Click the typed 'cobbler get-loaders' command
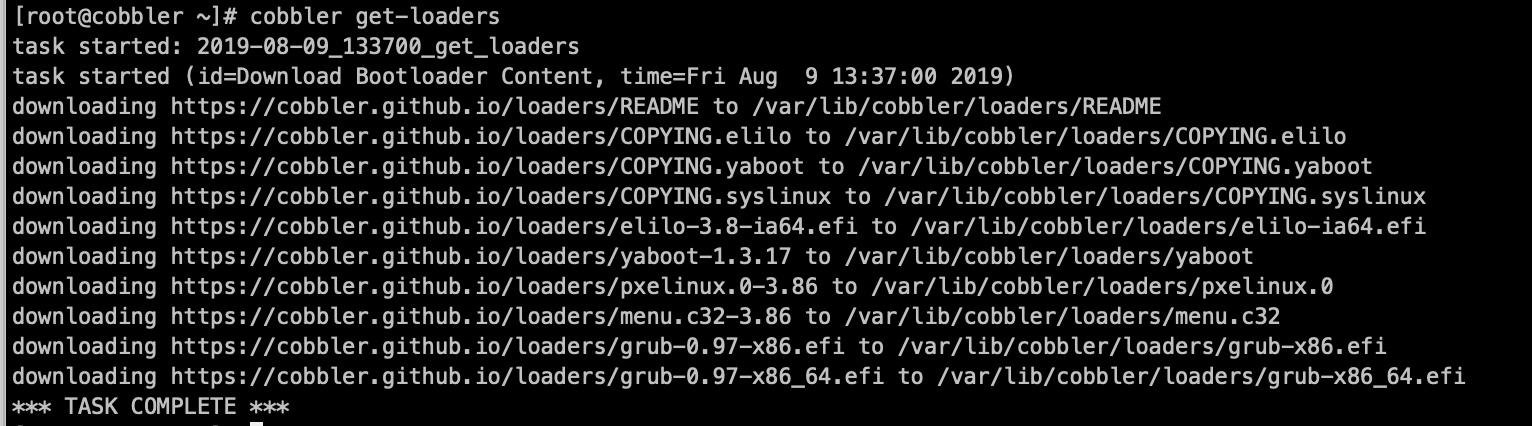Screen dimensions: 1532x426 [x=375, y=16]
